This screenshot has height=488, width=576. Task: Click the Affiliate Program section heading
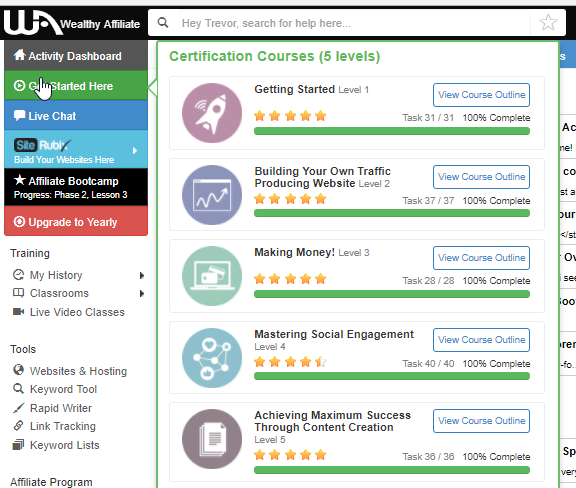pos(51,482)
